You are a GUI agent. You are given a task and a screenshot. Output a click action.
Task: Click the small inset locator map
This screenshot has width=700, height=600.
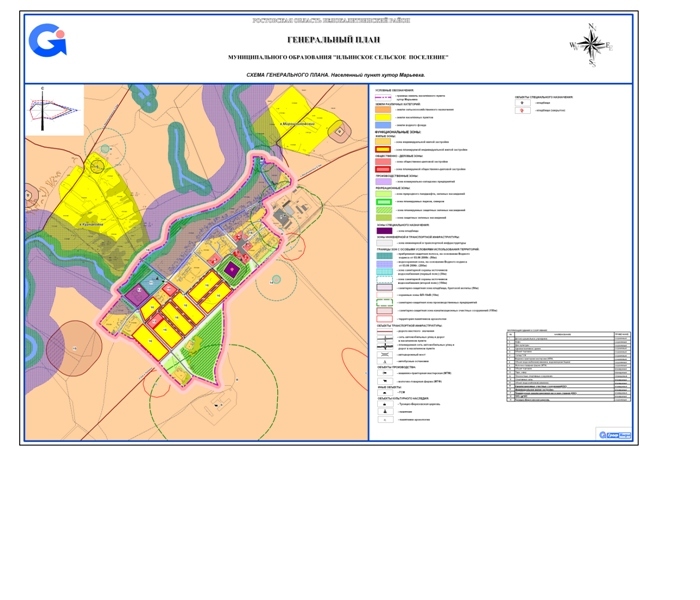(x=56, y=110)
